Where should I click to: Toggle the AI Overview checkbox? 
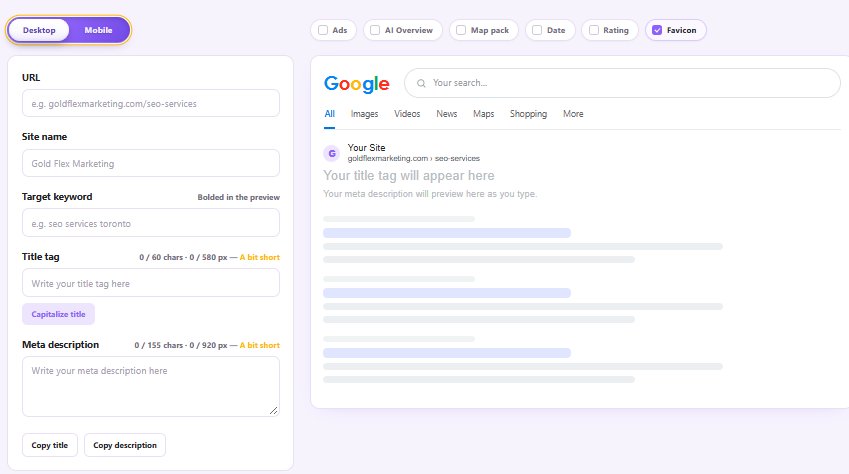(375, 30)
